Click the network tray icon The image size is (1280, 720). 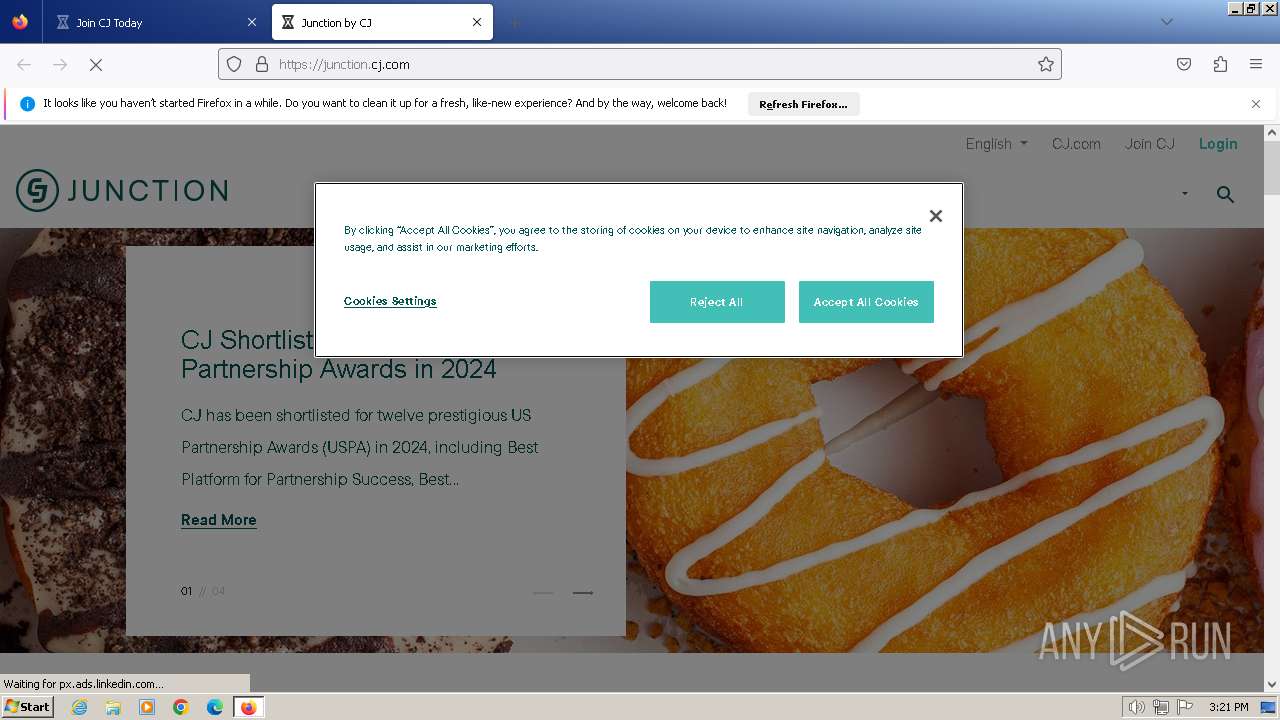click(x=1160, y=707)
